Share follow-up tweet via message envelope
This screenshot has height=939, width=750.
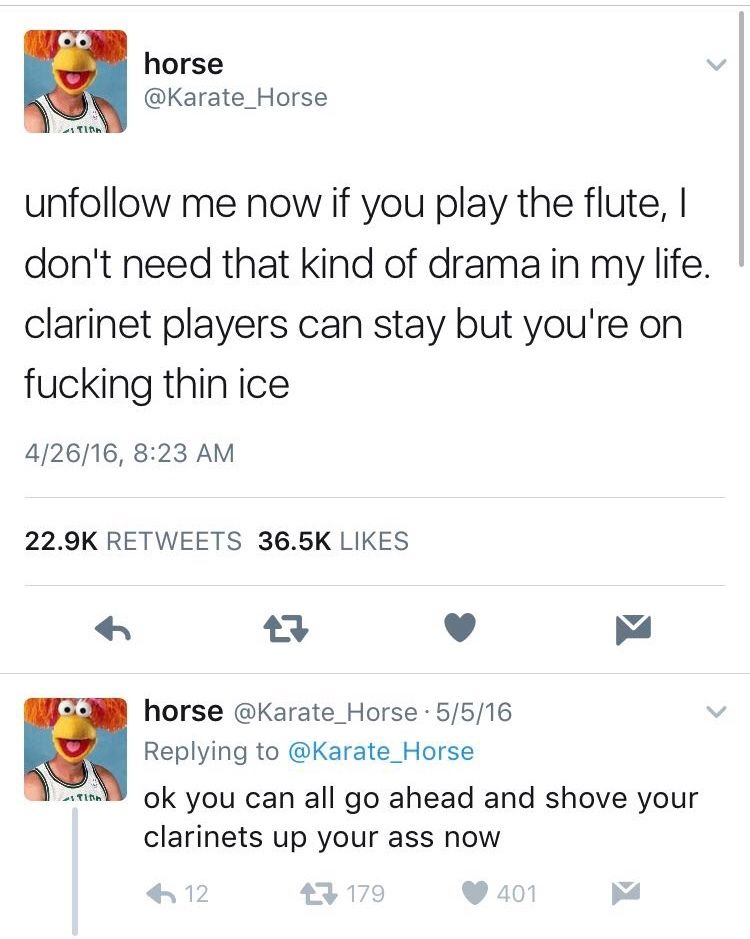(x=626, y=892)
